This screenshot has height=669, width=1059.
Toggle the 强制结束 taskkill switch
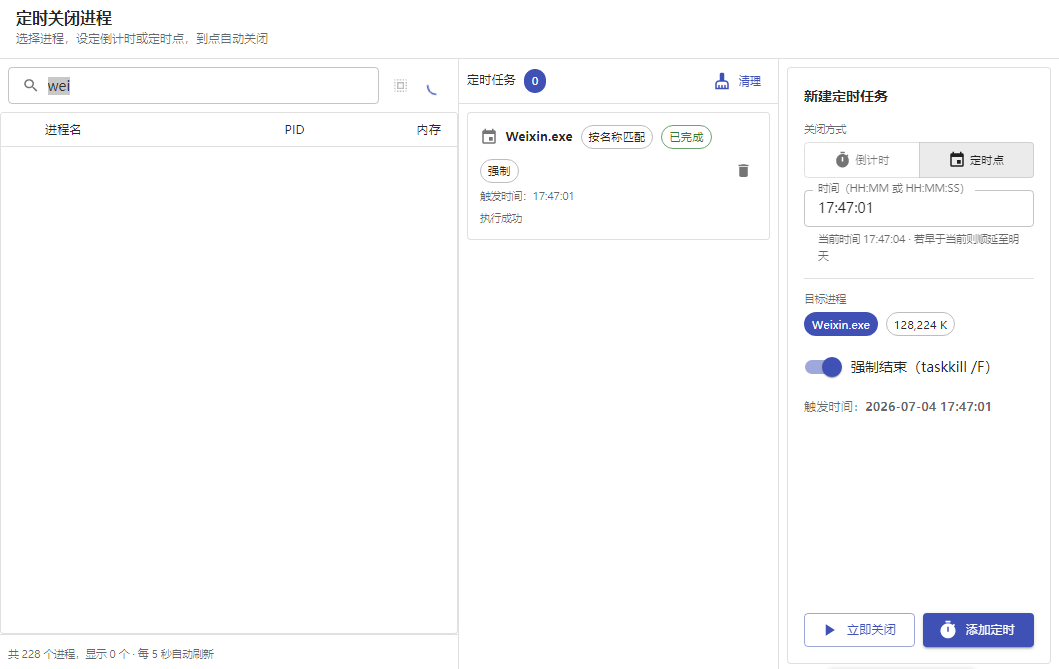coord(823,367)
